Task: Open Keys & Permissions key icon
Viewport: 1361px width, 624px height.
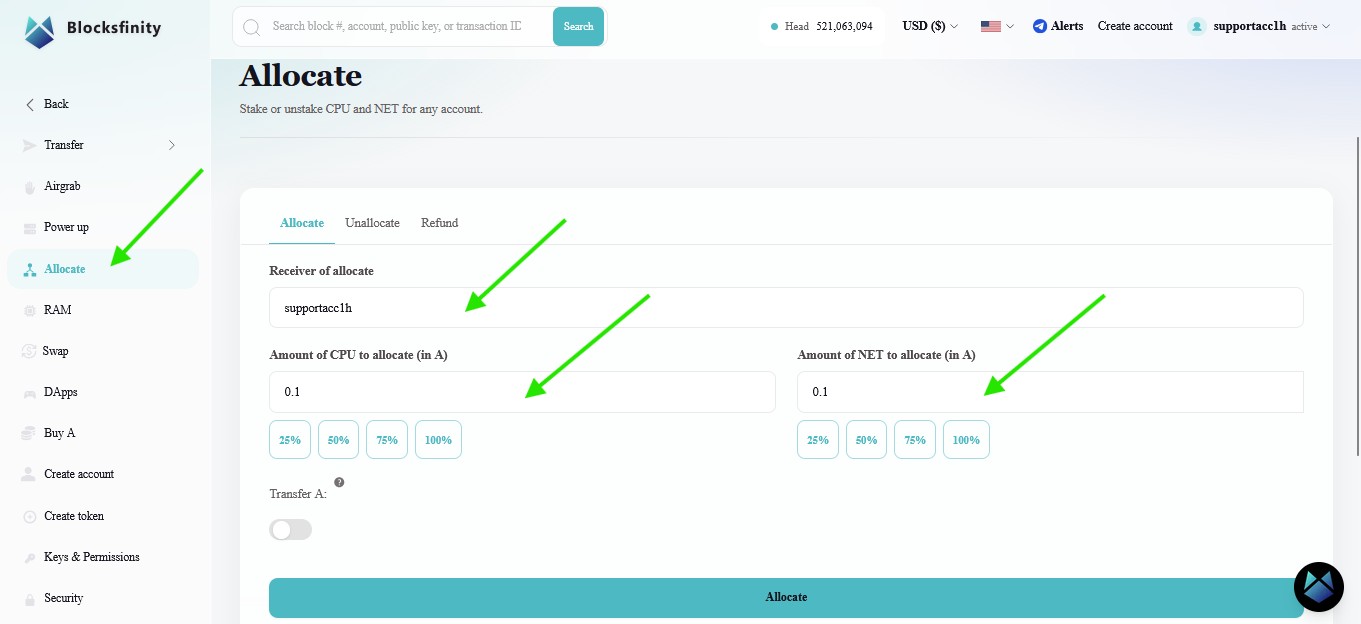Action: 29,557
